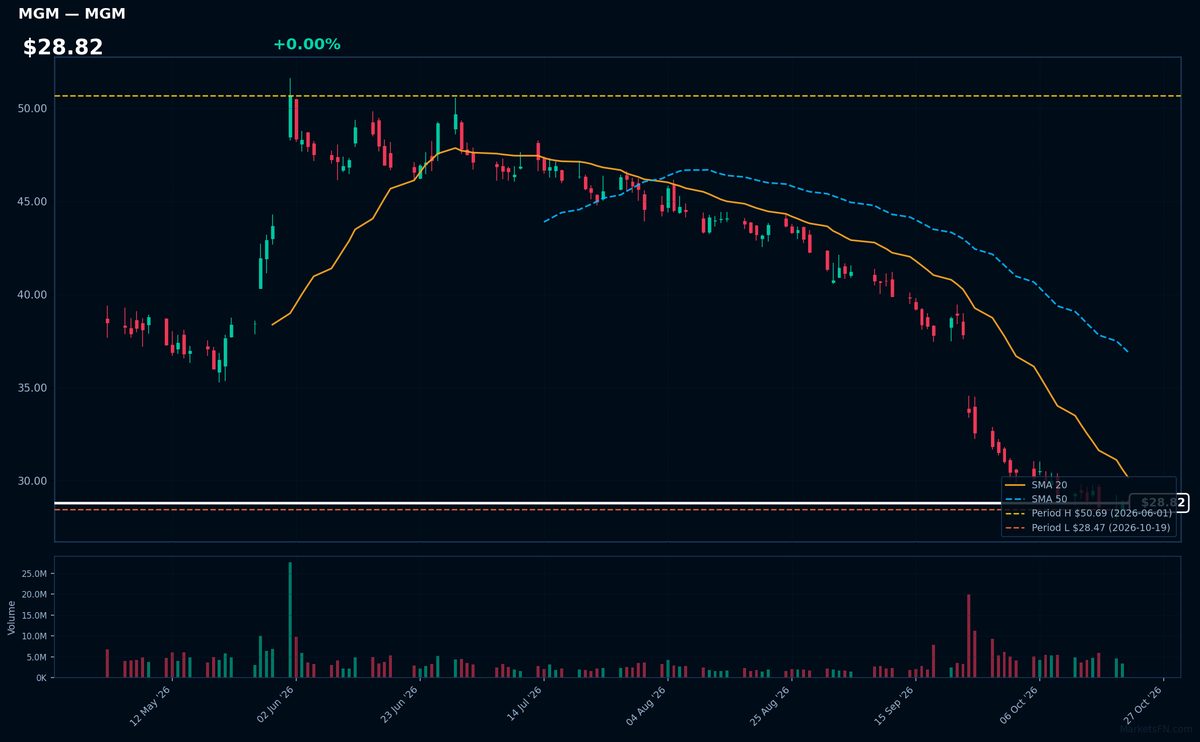Click the tallest red volume bar in late September

968,636
